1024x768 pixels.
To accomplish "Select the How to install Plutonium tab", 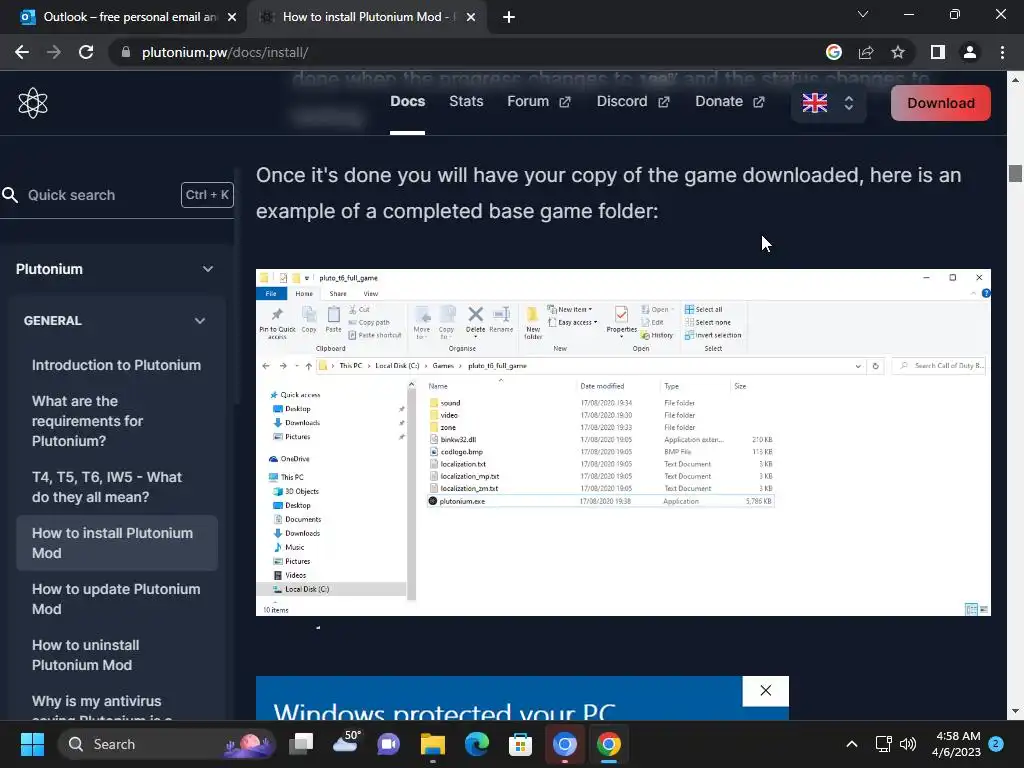I will (x=366, y=17).
